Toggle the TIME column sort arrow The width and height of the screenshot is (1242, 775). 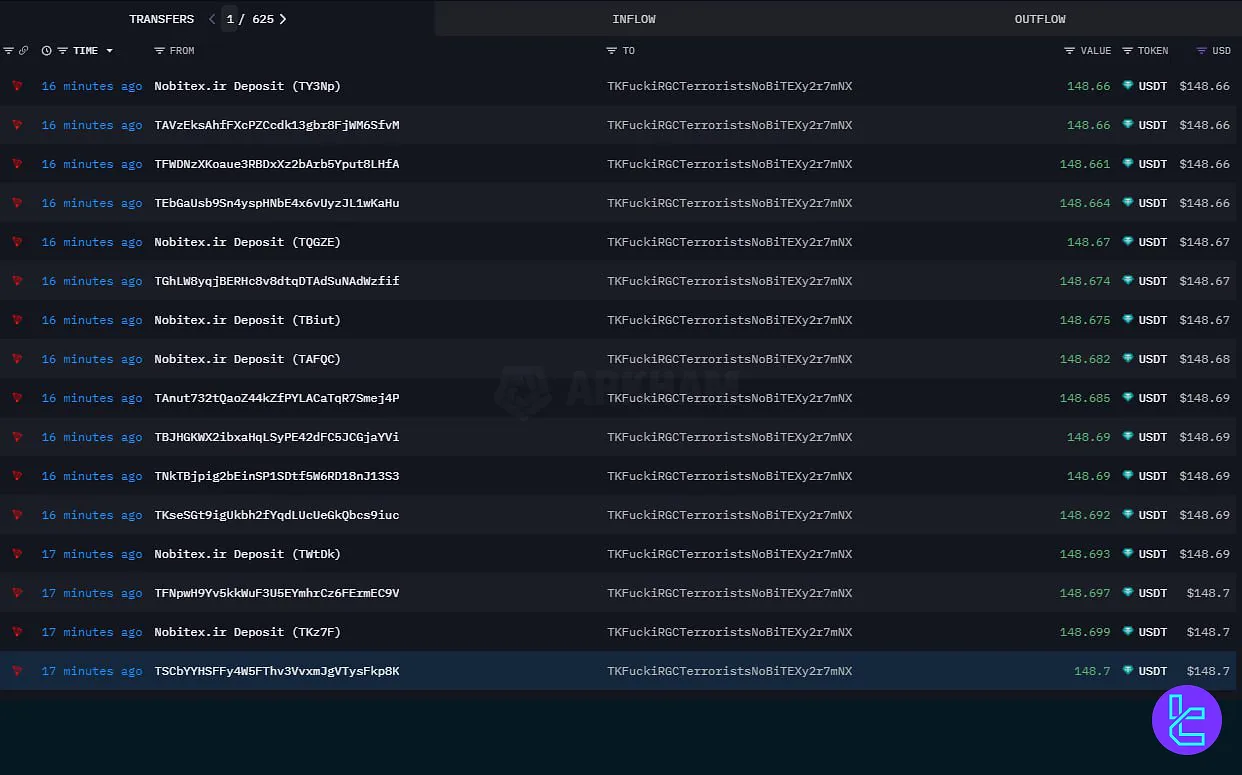[x=109, y=51]
